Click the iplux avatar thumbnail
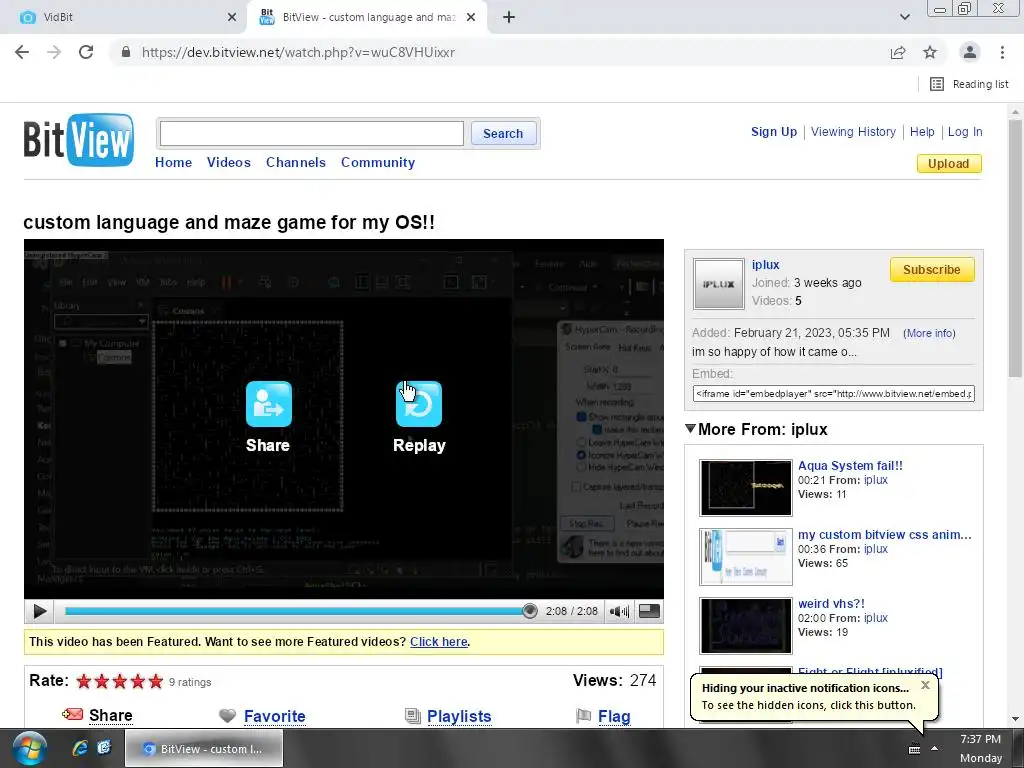 point(718,284)
